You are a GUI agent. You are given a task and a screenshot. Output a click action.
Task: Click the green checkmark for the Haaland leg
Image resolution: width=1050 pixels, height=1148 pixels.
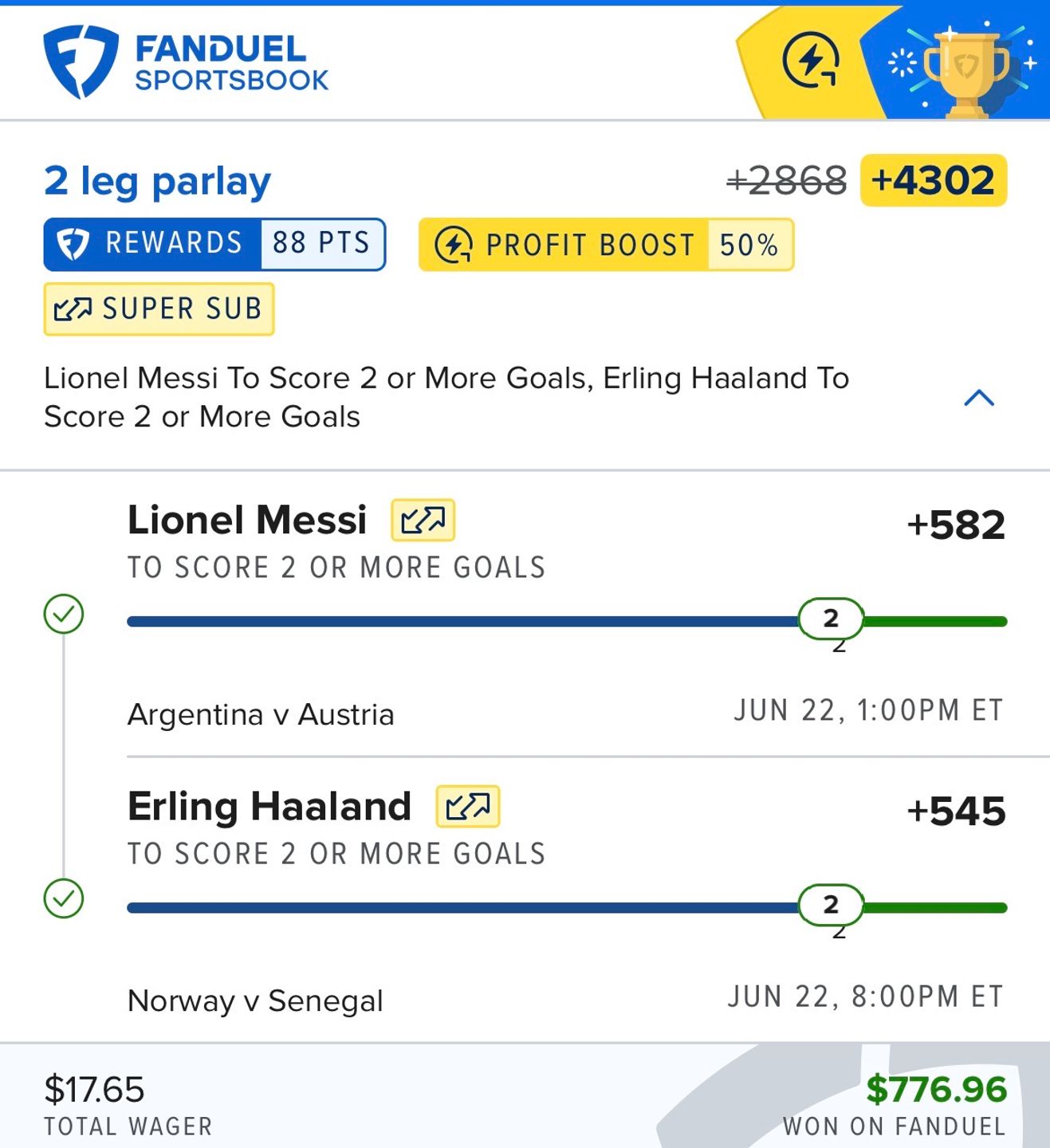pyautogui.click(x=64, y=898)
